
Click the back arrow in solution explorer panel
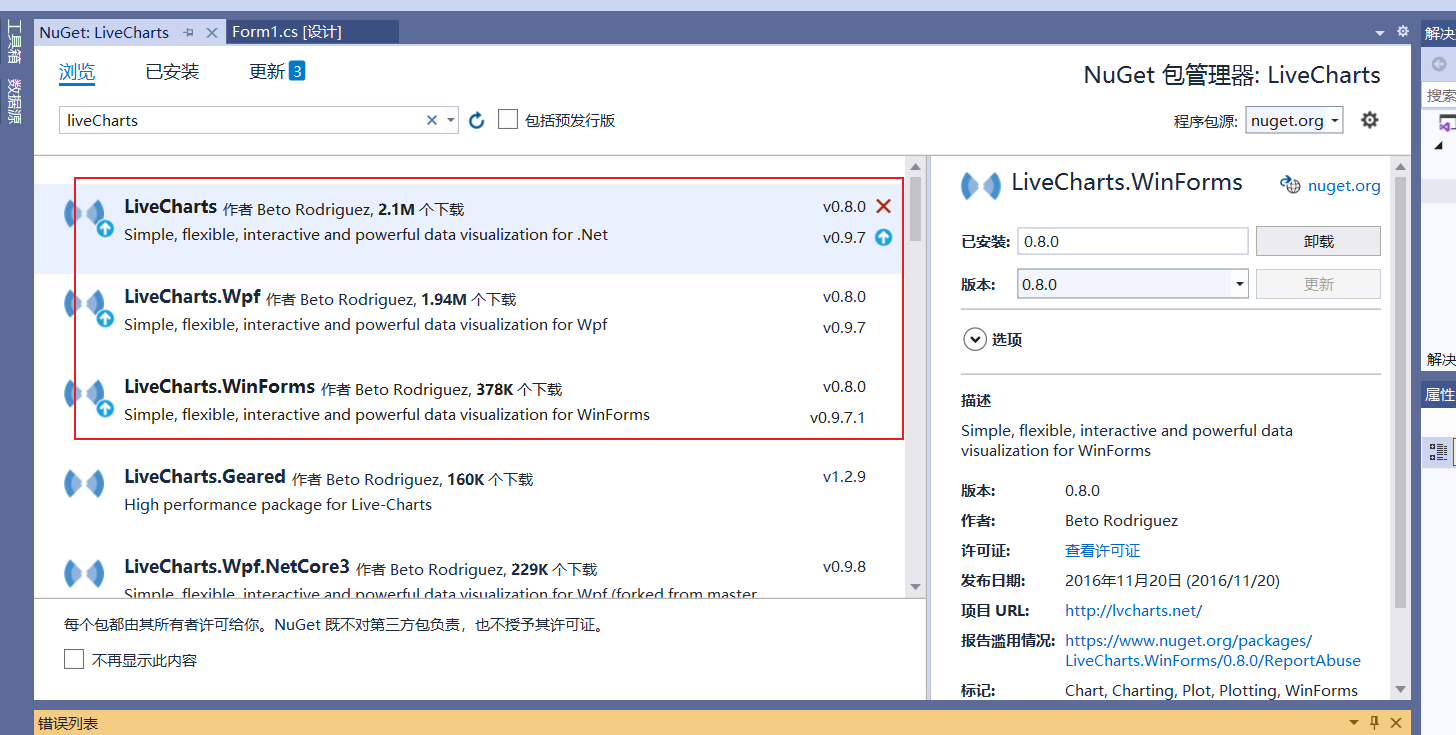tap(1439, 64)
